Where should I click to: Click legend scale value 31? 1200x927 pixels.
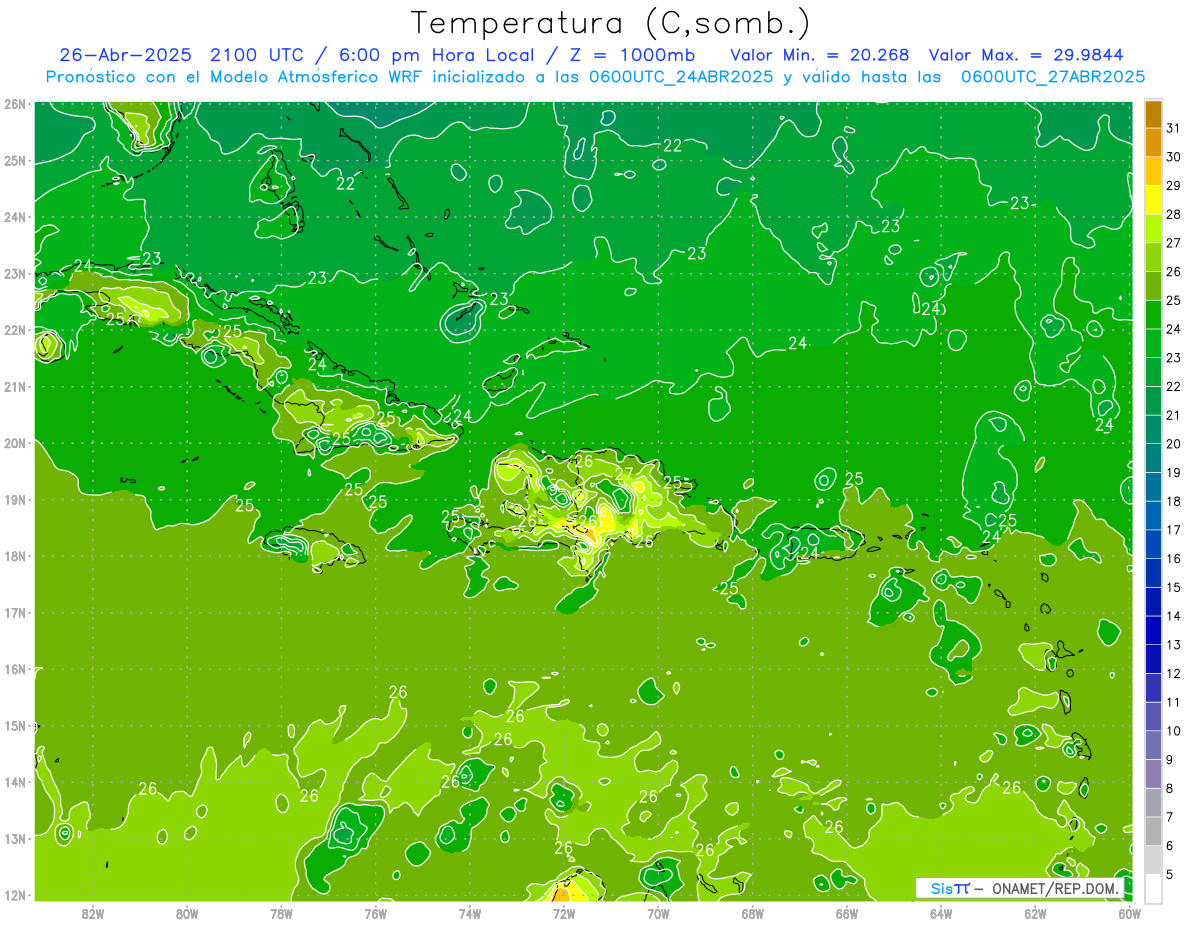1174,128
